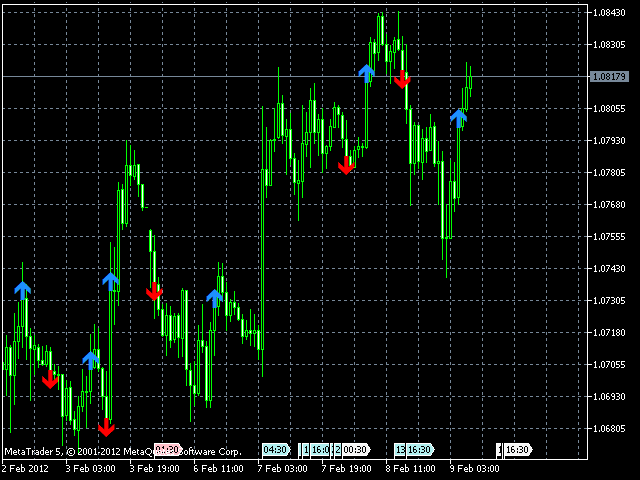640x480 pixels.
Task: Click the leftmost blue up arrow signal
Action: pyautogui.click(x=22, y=290)
